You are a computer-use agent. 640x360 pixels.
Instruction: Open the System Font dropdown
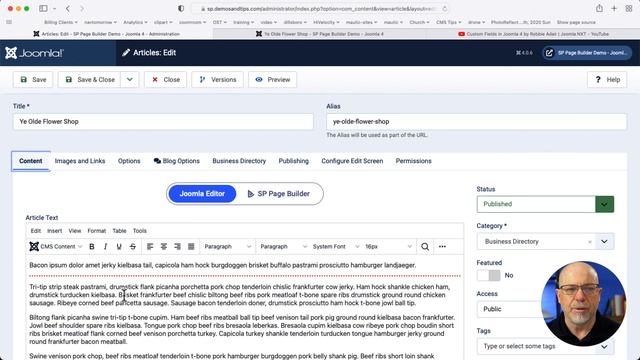click(336, 247)
